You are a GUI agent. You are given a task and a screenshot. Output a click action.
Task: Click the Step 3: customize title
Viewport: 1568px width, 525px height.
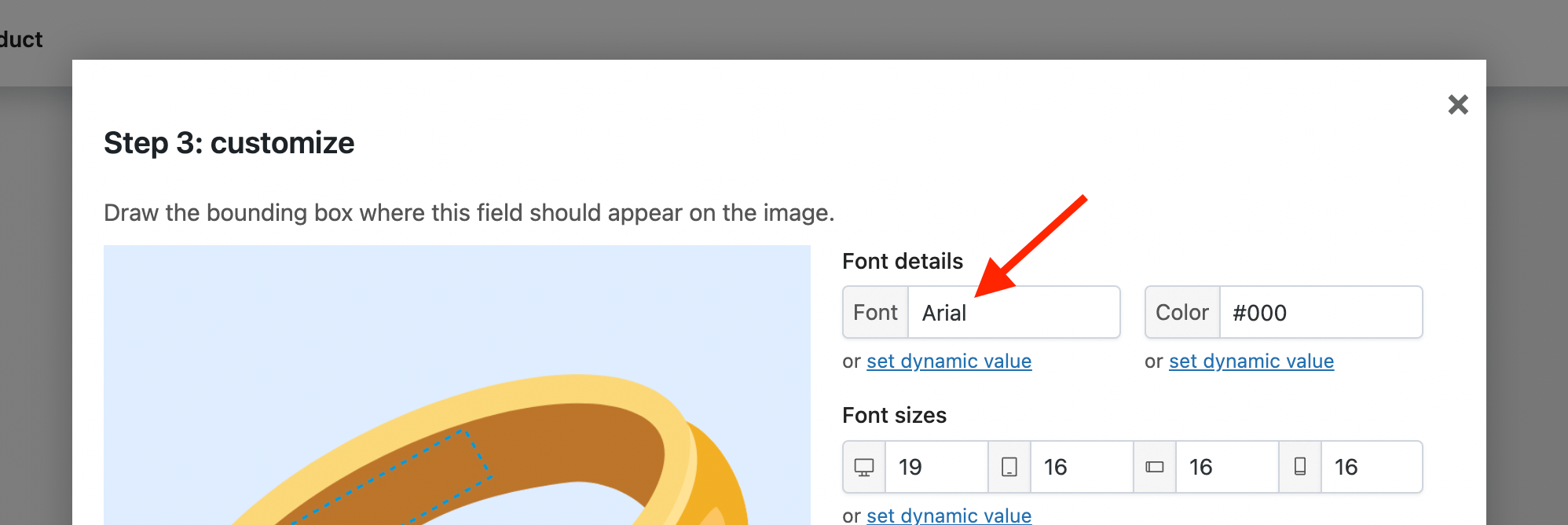point(229,143)
